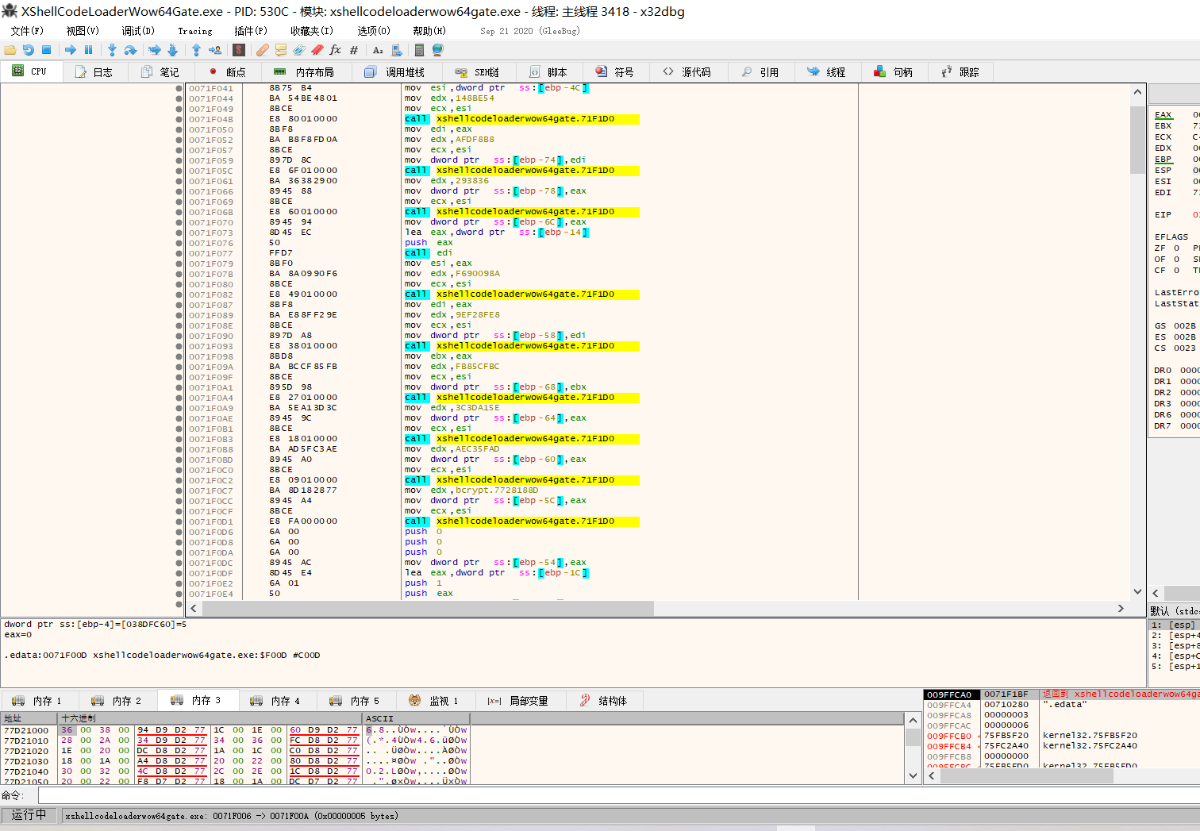1200x831 pixels.
Task: Open Patches with the band-aid icon
Action: [x=262, y=50]
